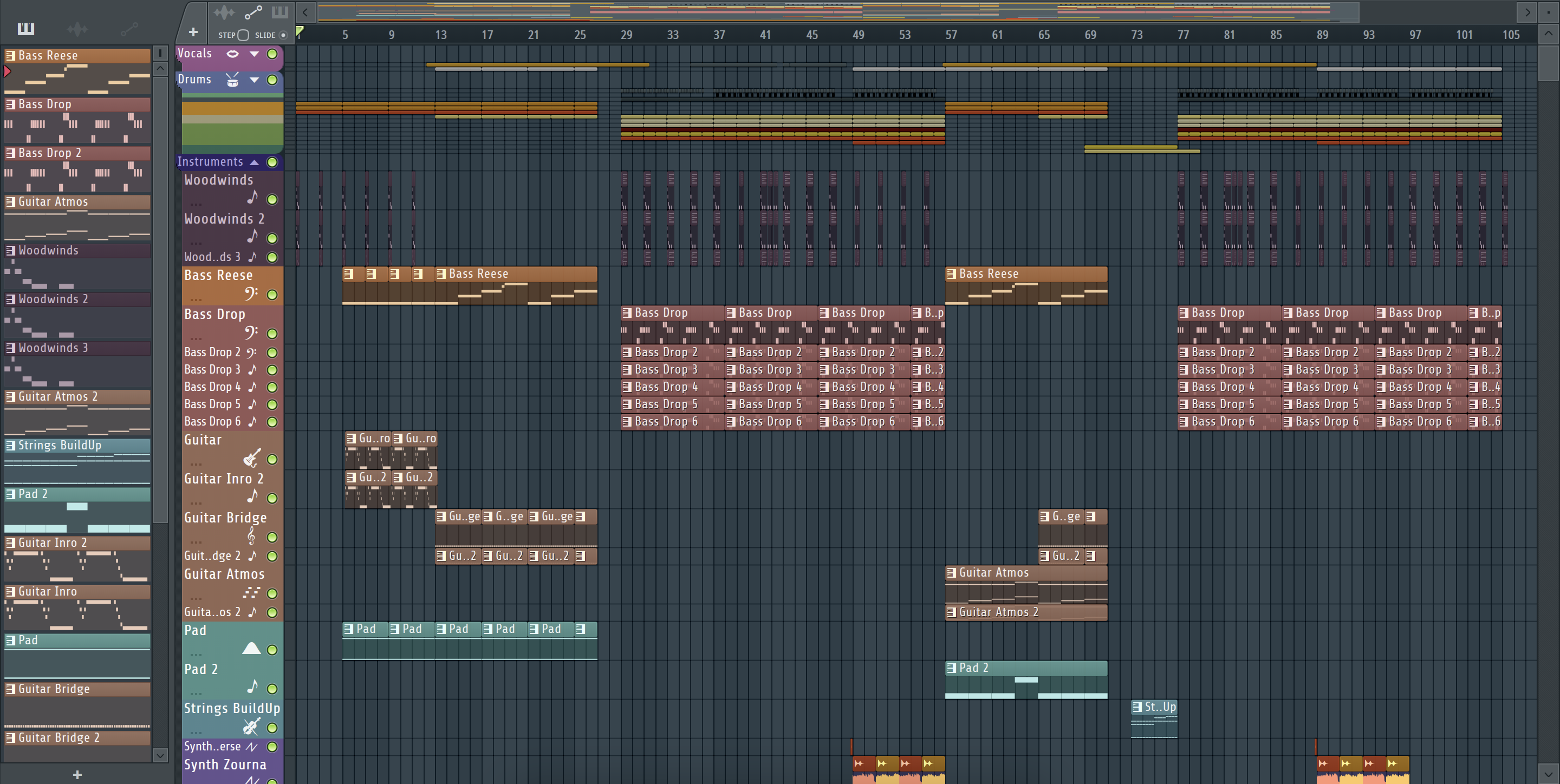Mute the Instruments group with green LED
Image resolution: width=1560 pixels, height=784 pixels.
(x=272, y=162)
